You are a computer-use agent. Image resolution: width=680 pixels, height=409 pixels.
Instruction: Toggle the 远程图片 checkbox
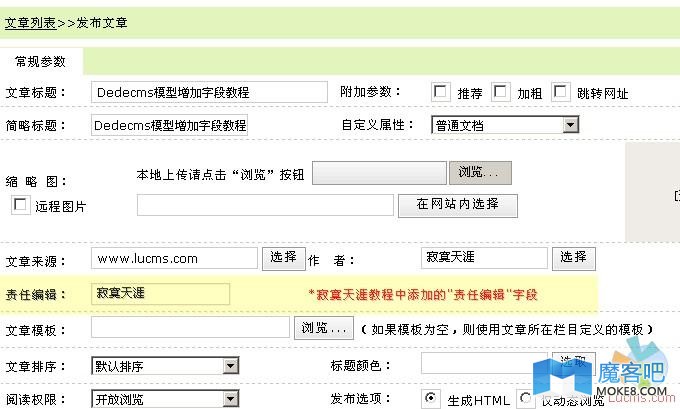(x=19, y=205)
